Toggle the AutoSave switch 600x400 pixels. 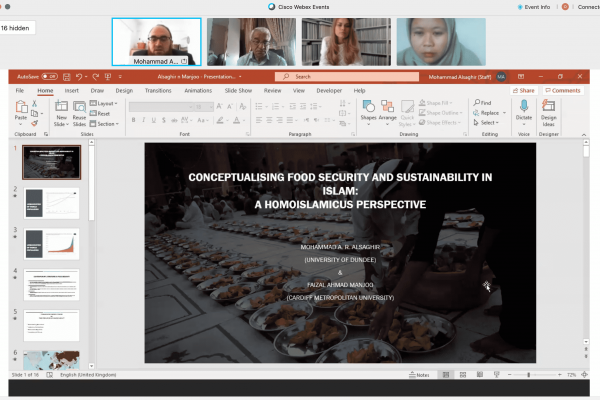click(x=49, y=77)
